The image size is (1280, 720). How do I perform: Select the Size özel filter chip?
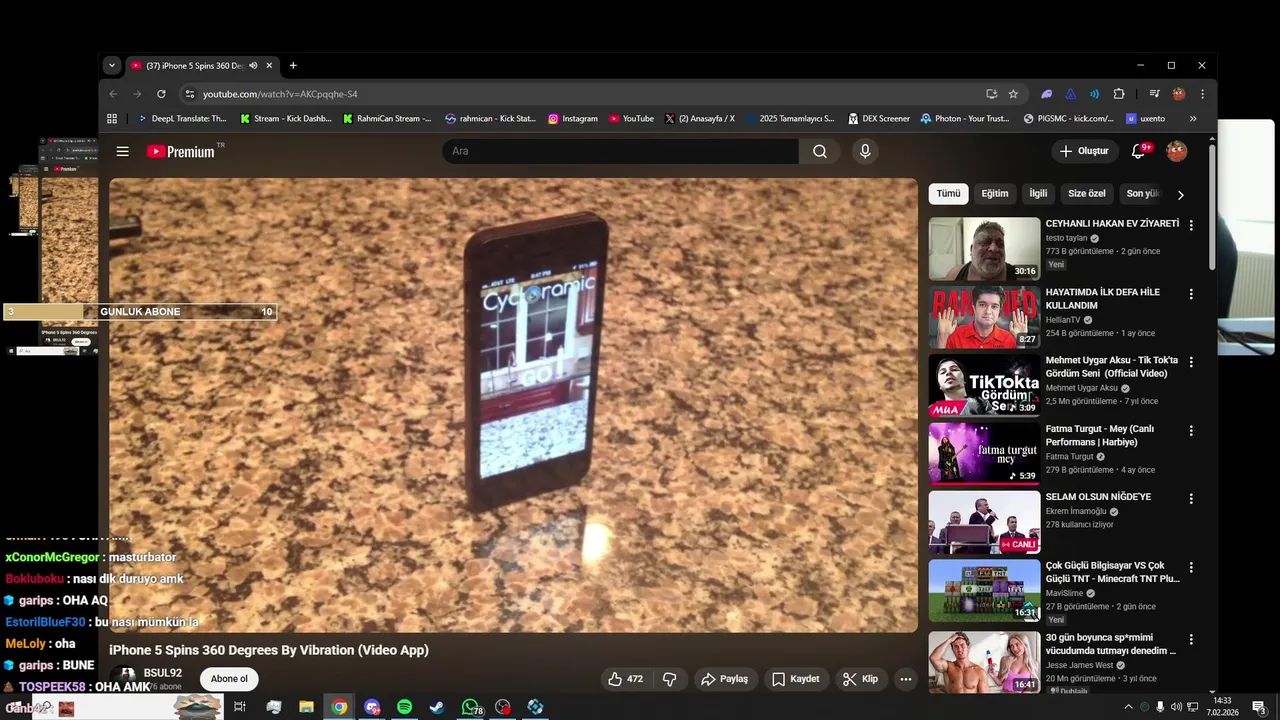pyautogui.click(x=1087, y=194)
